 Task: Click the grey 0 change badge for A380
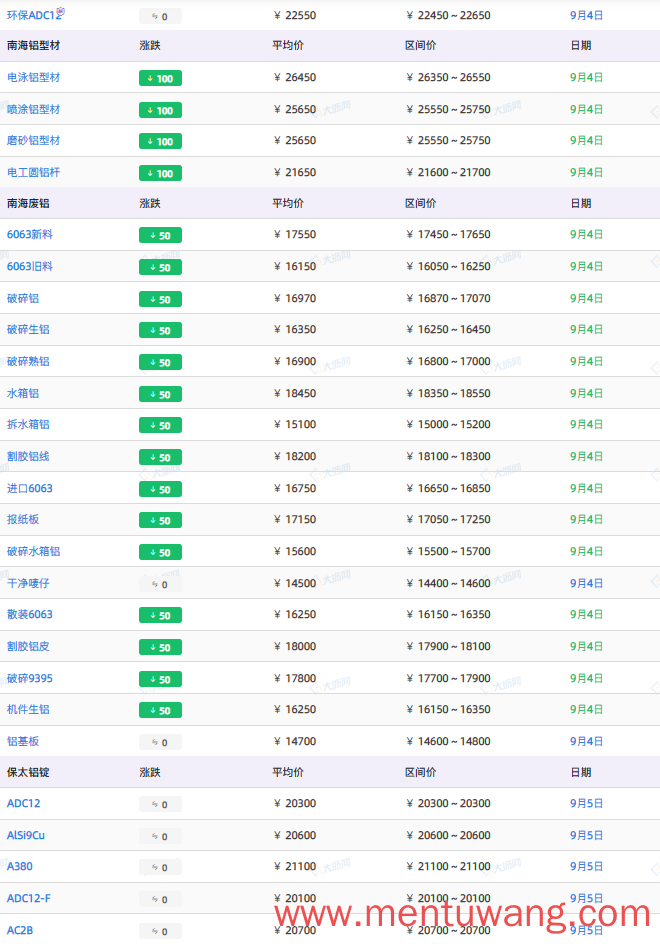(160, 868)
